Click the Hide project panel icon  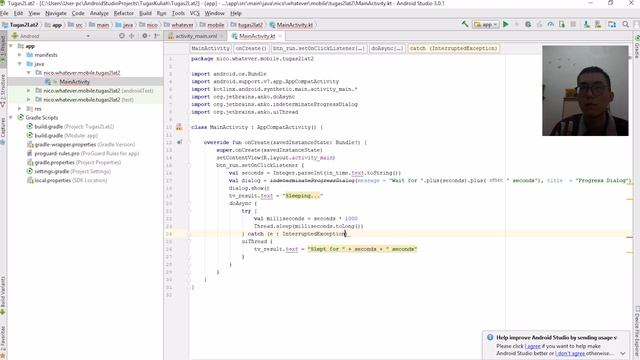click(157, 36)
